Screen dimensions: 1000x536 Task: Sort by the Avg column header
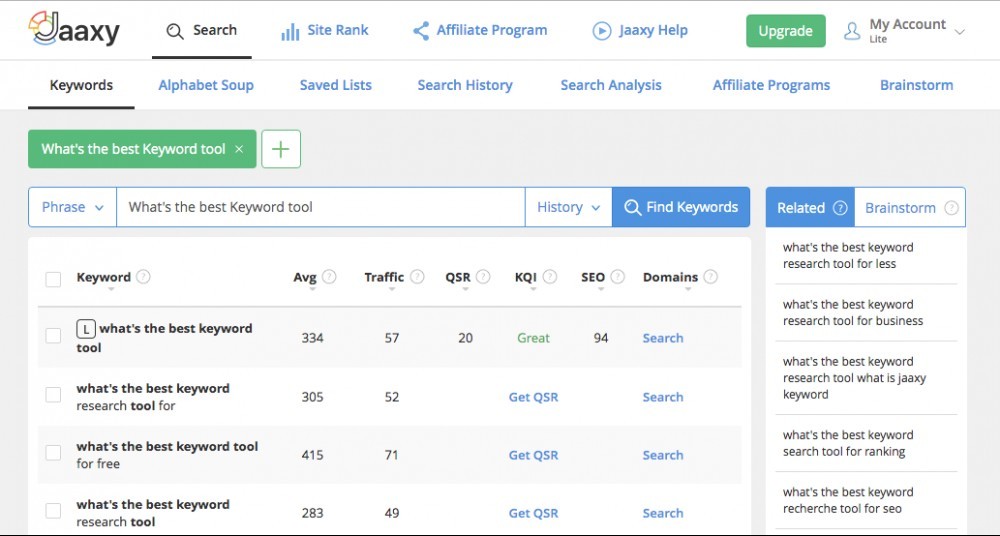[x=305, y=278]
